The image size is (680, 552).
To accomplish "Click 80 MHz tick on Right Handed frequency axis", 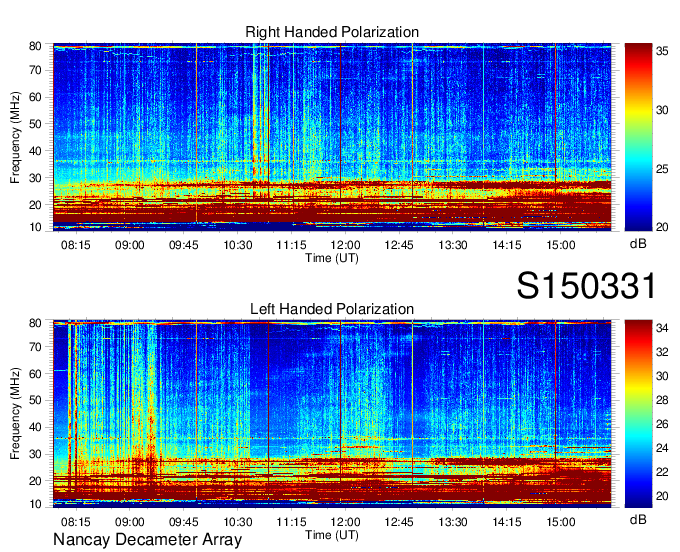I will click(x=35, y=46).
